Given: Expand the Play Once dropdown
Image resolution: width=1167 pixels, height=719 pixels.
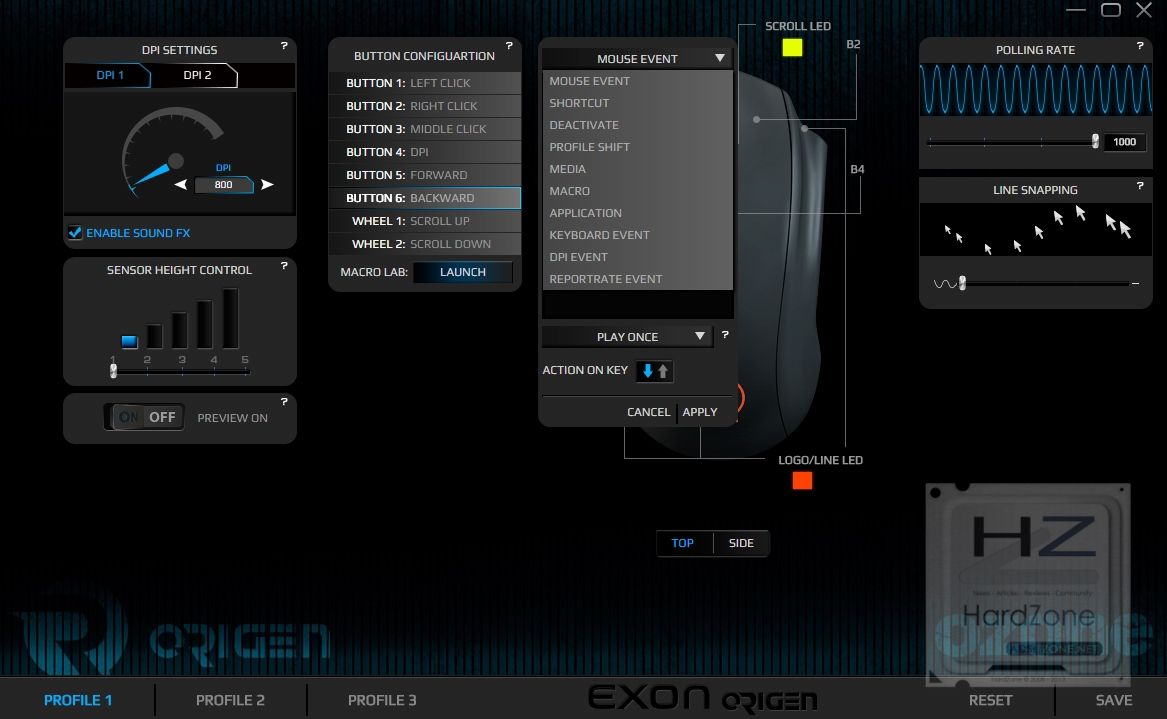Looking at the screenshot, I should click(x=627, y=336).
